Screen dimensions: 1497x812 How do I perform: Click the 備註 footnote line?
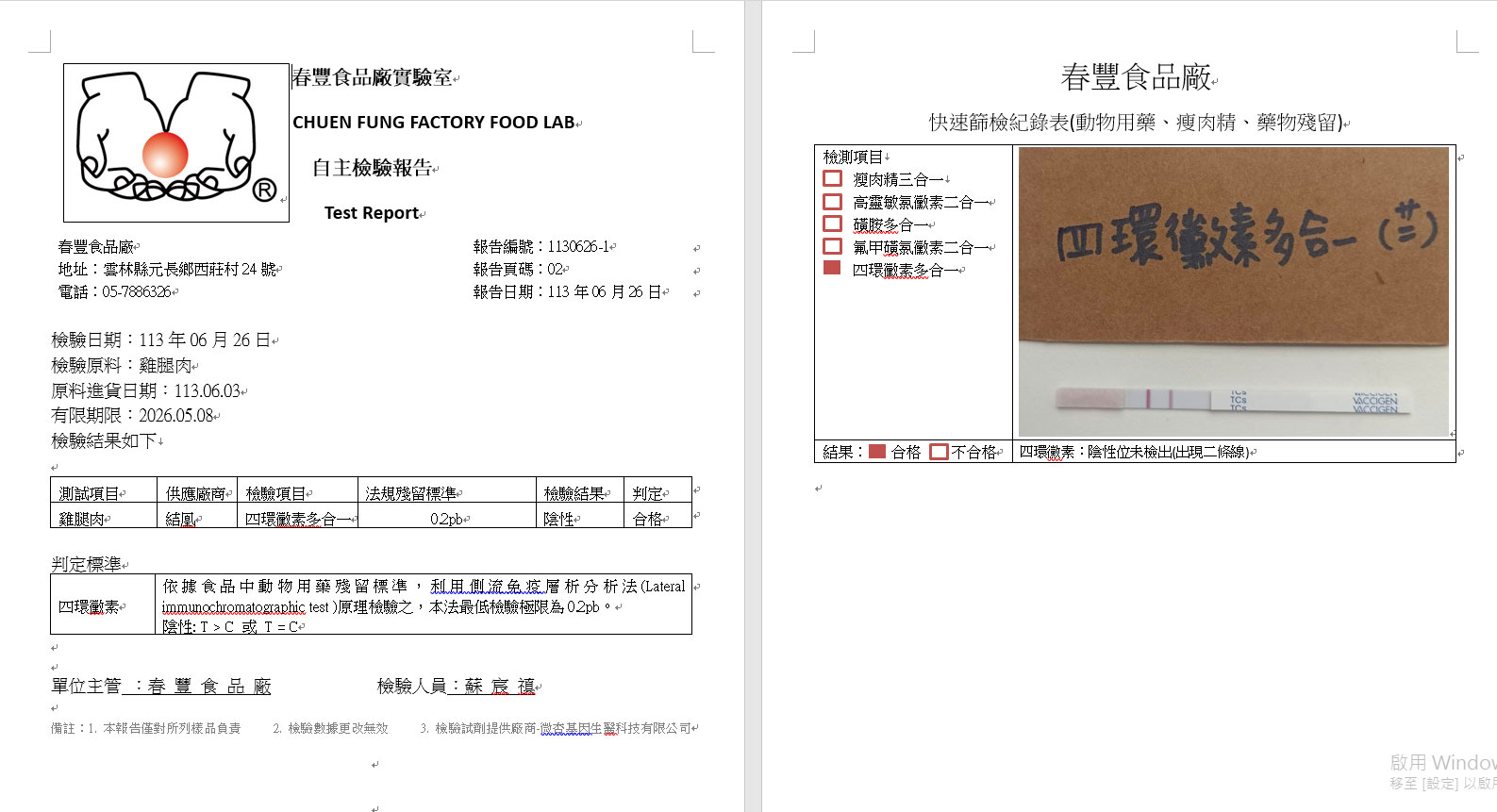coord(372,729)
